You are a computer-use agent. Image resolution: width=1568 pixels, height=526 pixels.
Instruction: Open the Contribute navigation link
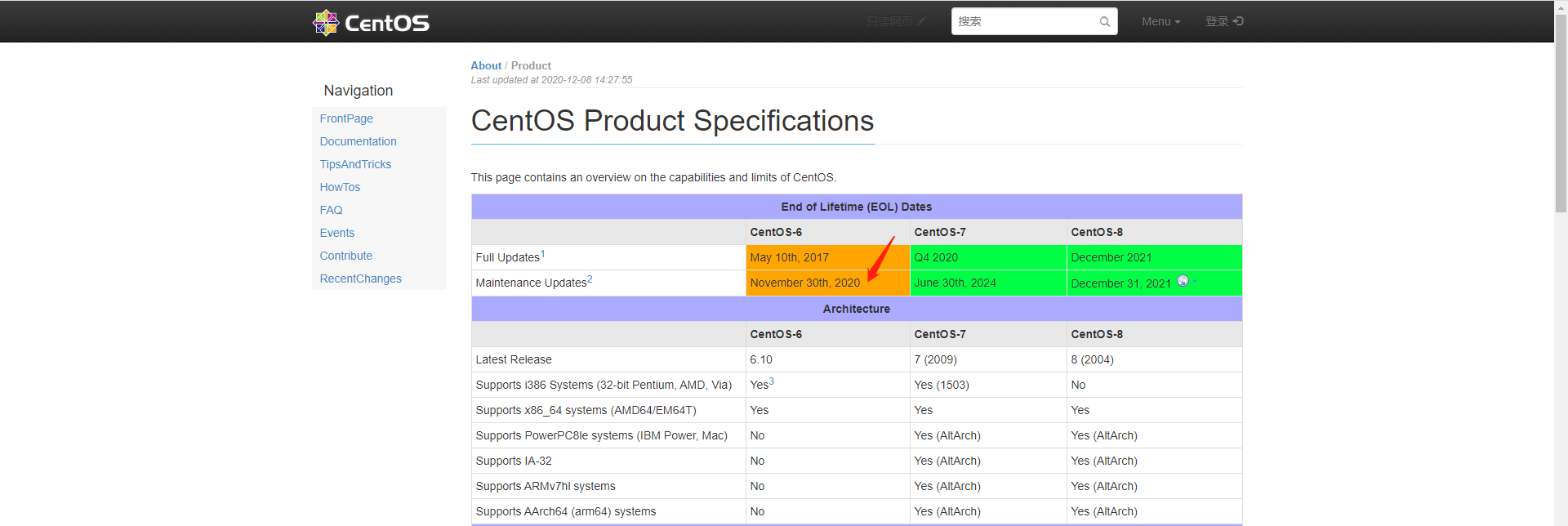pos(345,256)
